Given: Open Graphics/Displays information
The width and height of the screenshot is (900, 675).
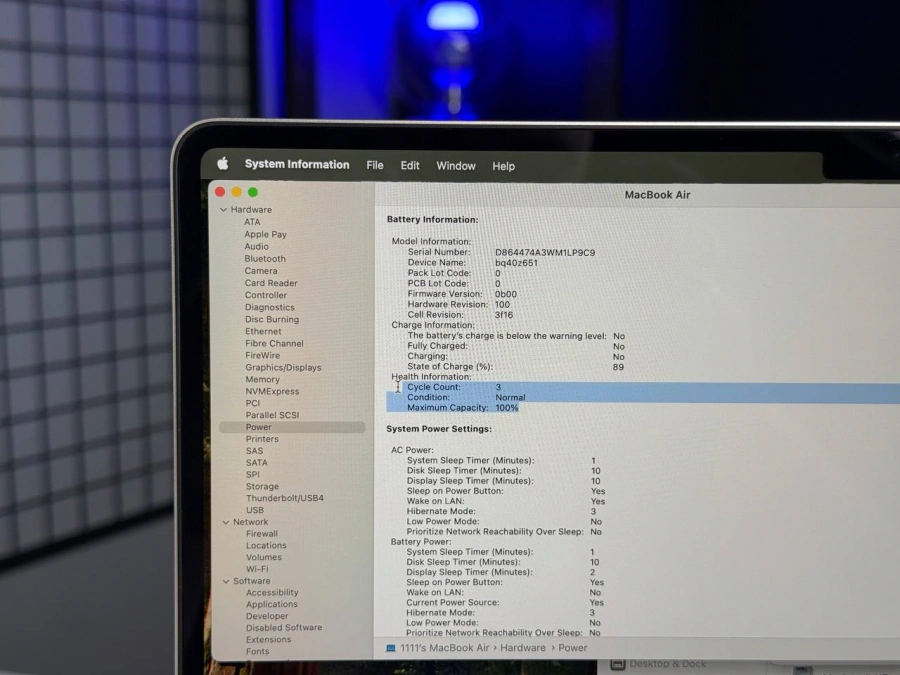Looking at the screenshot, I should (282, 367).
